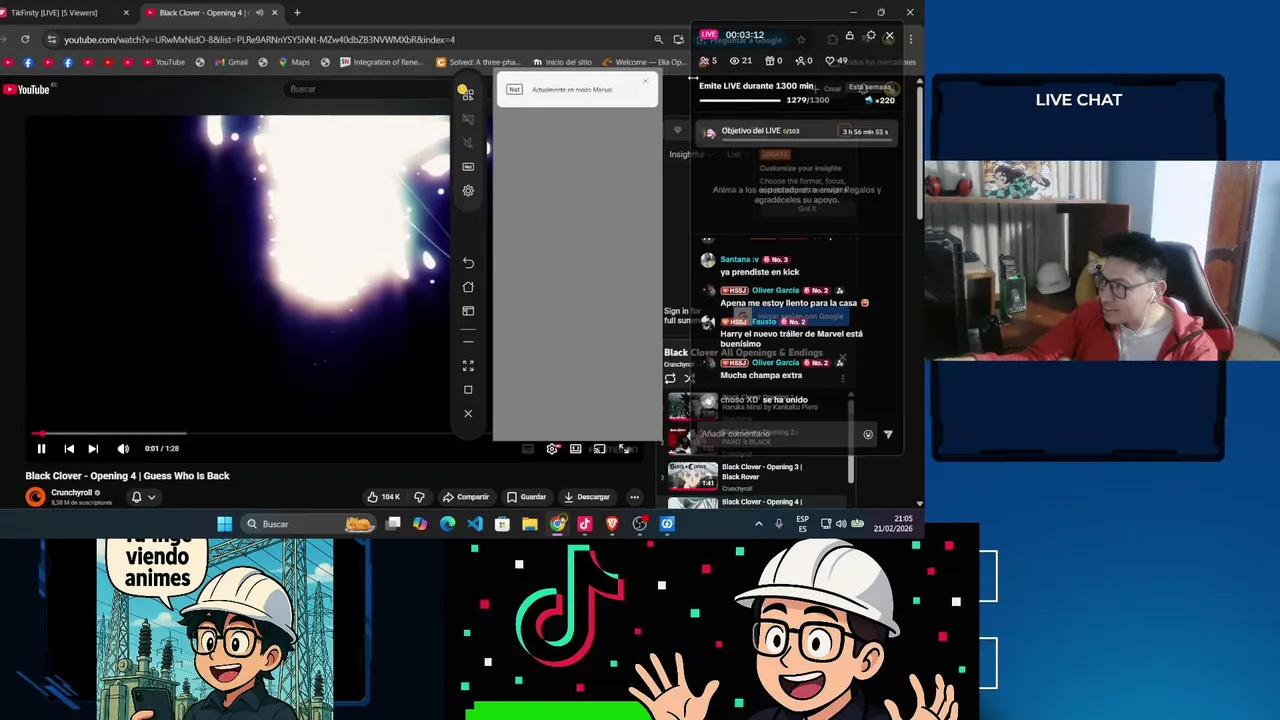Click the Compartir button
Screen dimensions: 1280x720
coord(466,497)
